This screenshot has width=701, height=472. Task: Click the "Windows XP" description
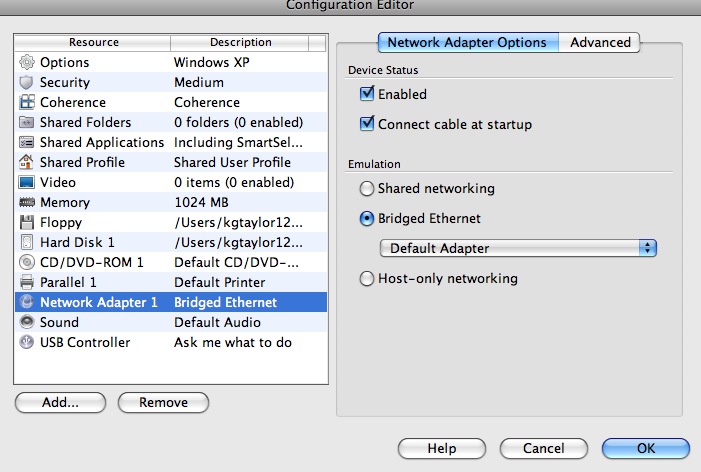[211, 63]
